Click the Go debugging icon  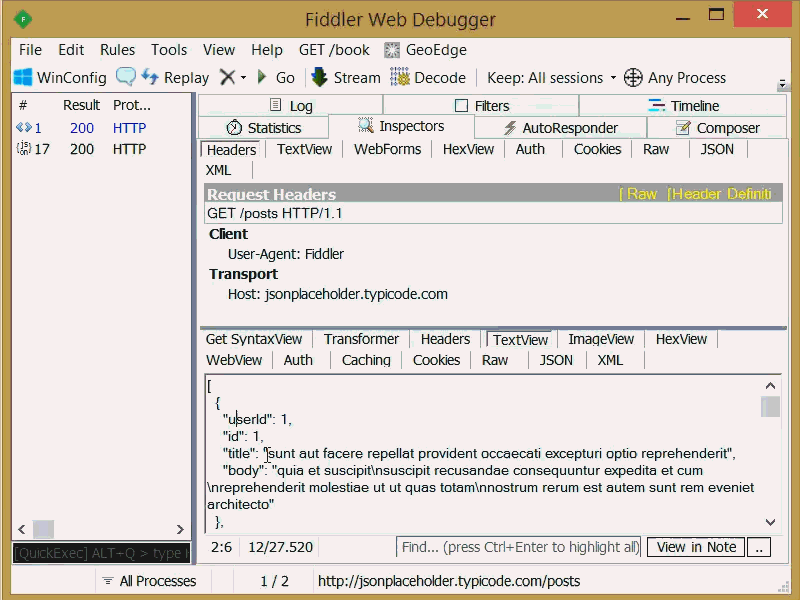click(272, 77)
